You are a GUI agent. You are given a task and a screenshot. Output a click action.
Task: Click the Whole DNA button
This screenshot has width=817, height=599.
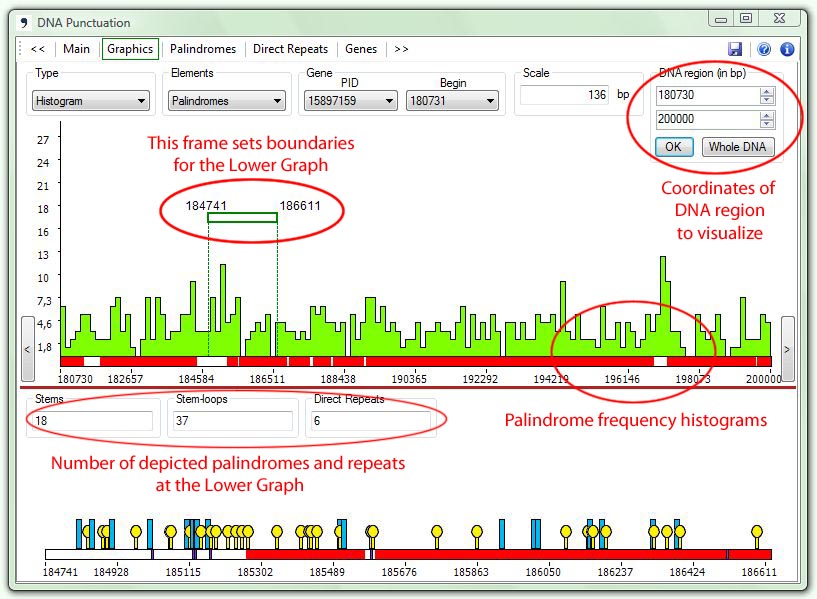737,147
